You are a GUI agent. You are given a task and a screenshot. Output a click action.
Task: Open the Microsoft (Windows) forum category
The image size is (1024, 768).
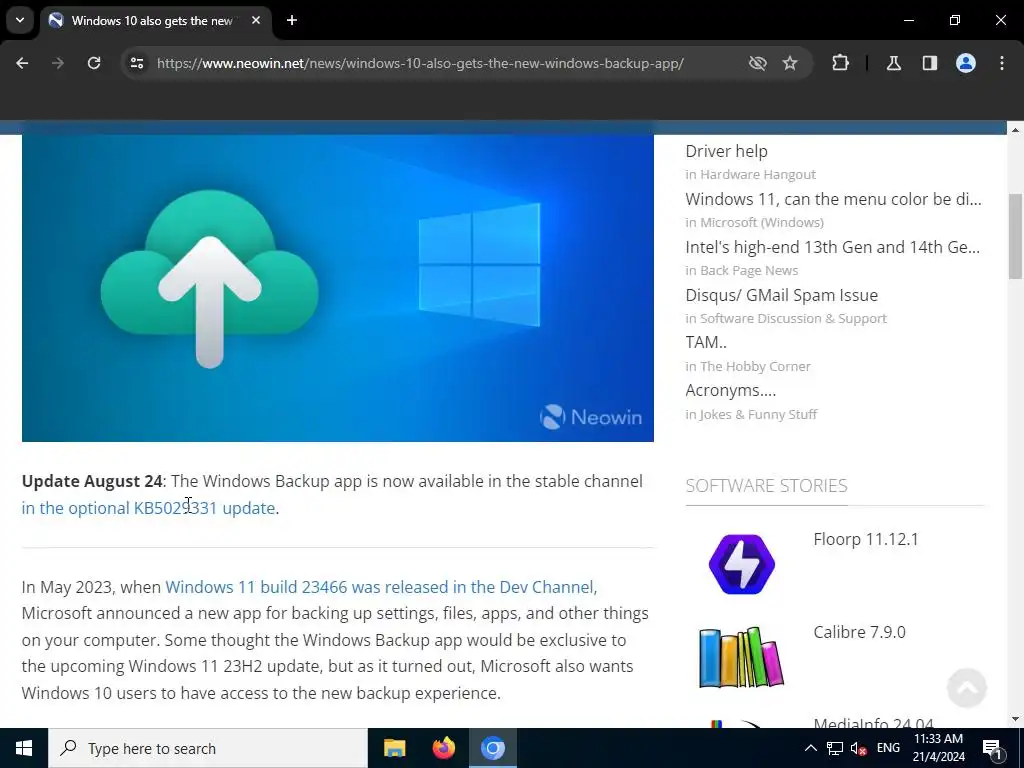[761, 223]
